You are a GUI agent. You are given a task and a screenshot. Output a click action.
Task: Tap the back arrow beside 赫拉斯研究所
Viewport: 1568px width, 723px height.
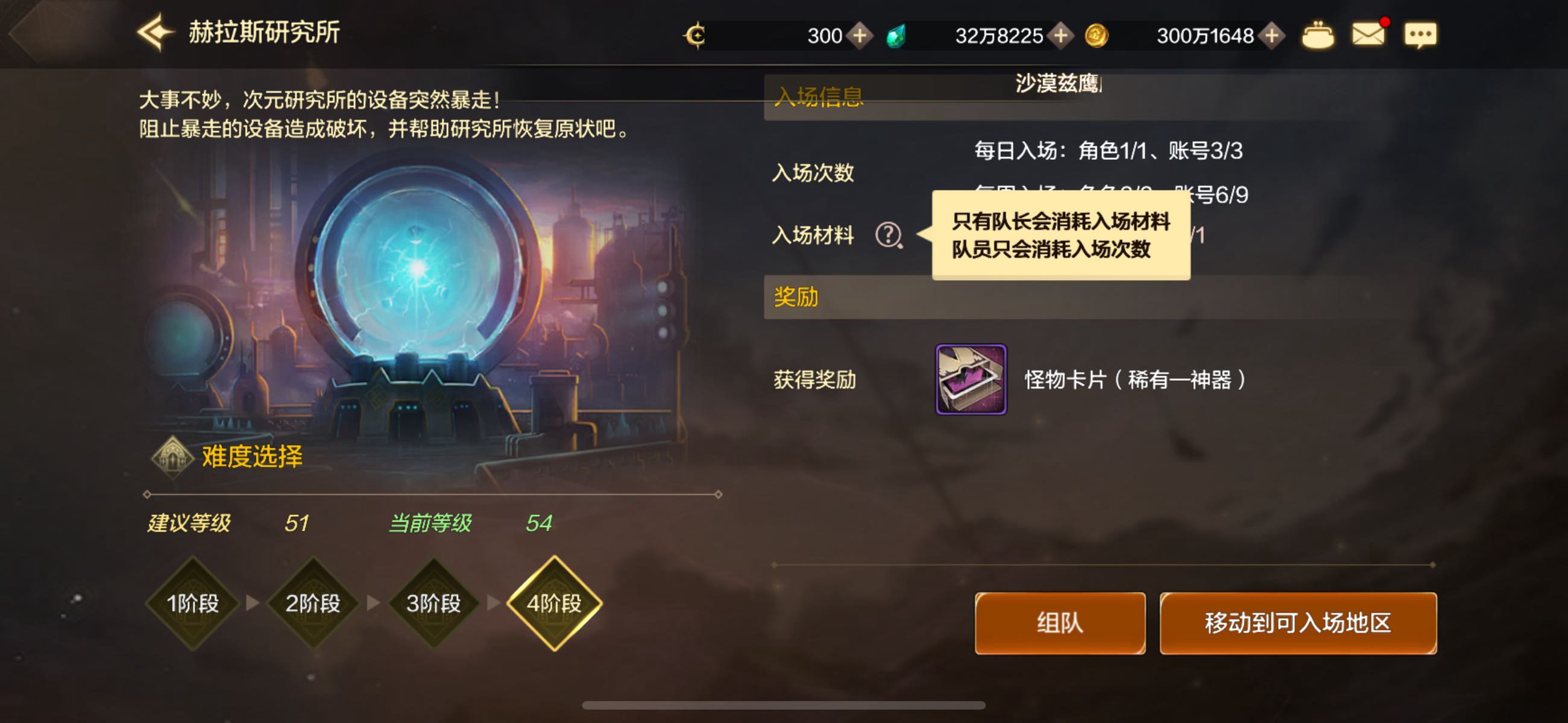(154, 33)
